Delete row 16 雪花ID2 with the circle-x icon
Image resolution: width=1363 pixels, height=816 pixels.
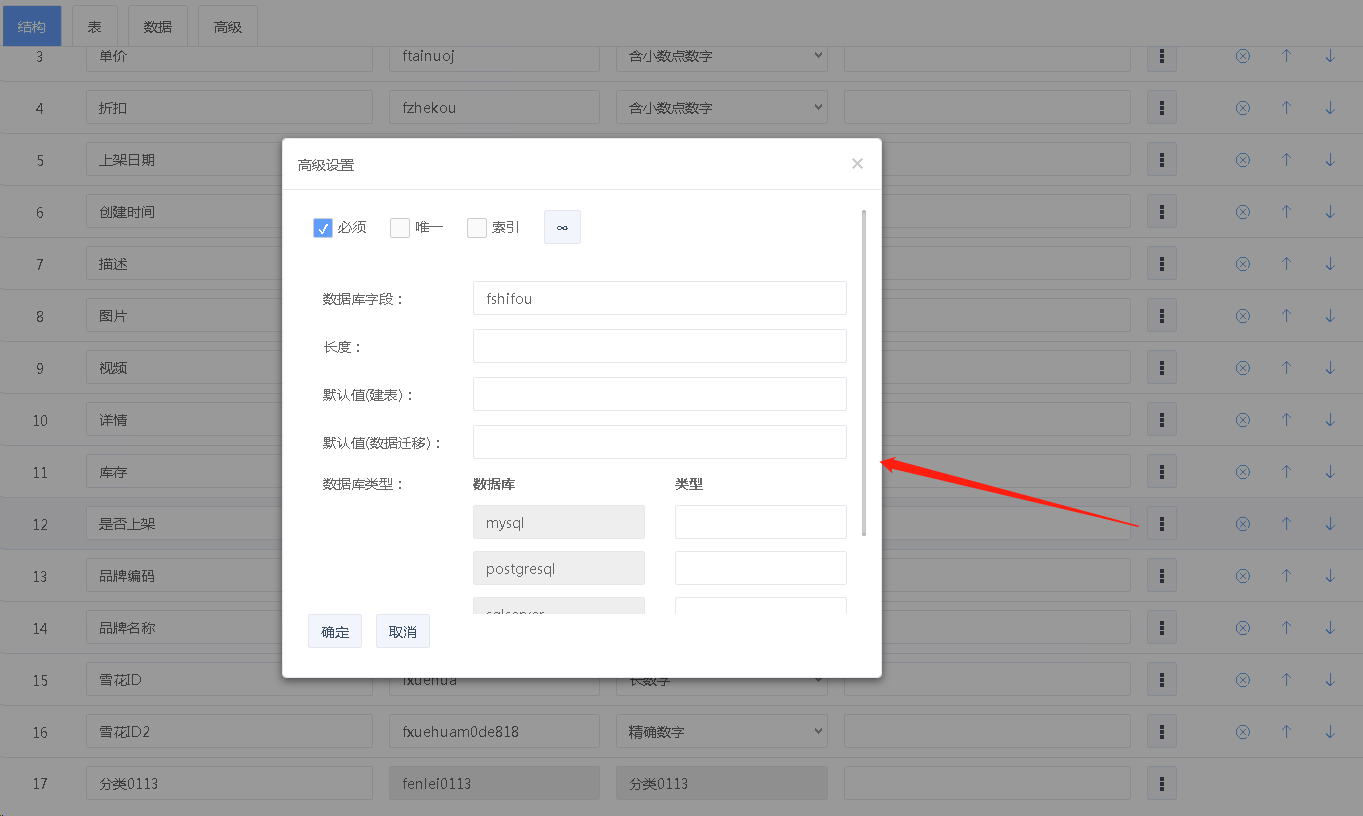tap(1242, 732)
